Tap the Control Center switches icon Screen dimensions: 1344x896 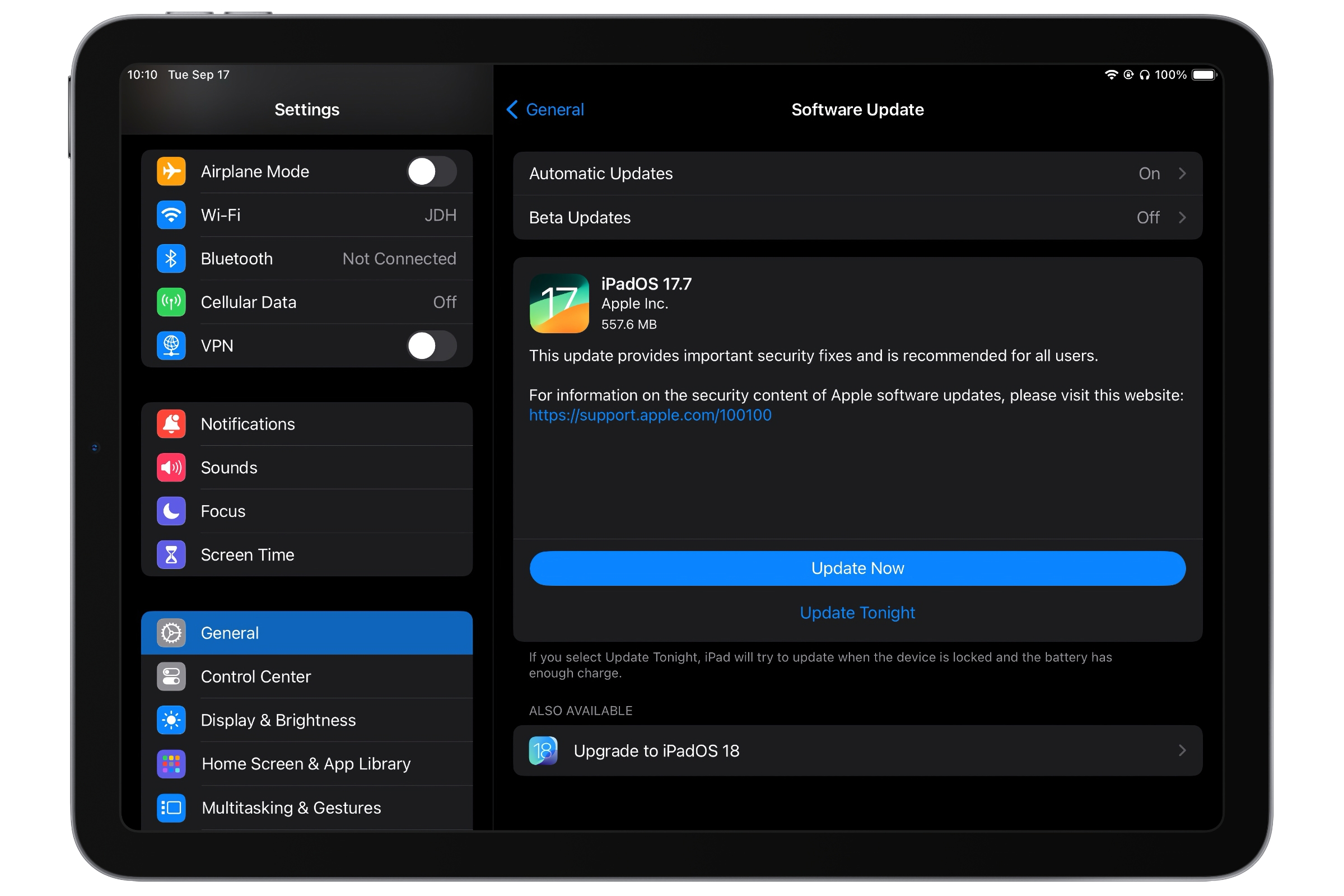click(x=171, y=676)
